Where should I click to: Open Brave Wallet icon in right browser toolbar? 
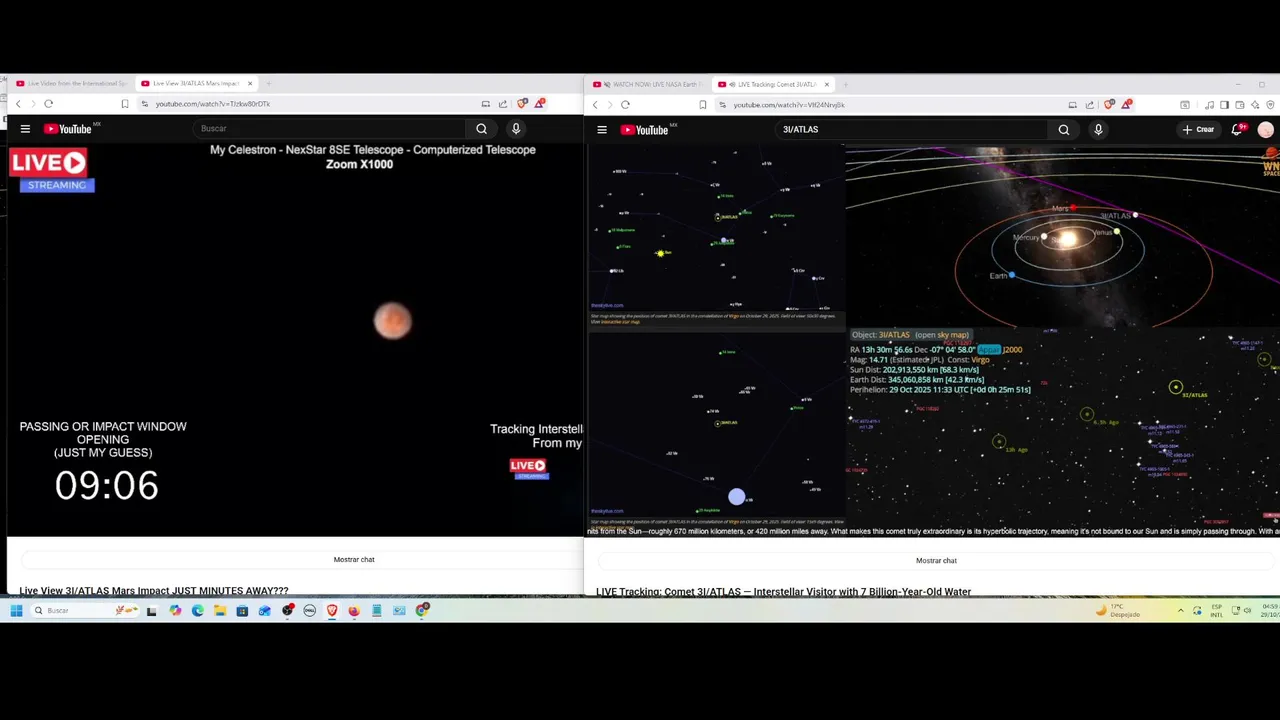[1239, 105]
